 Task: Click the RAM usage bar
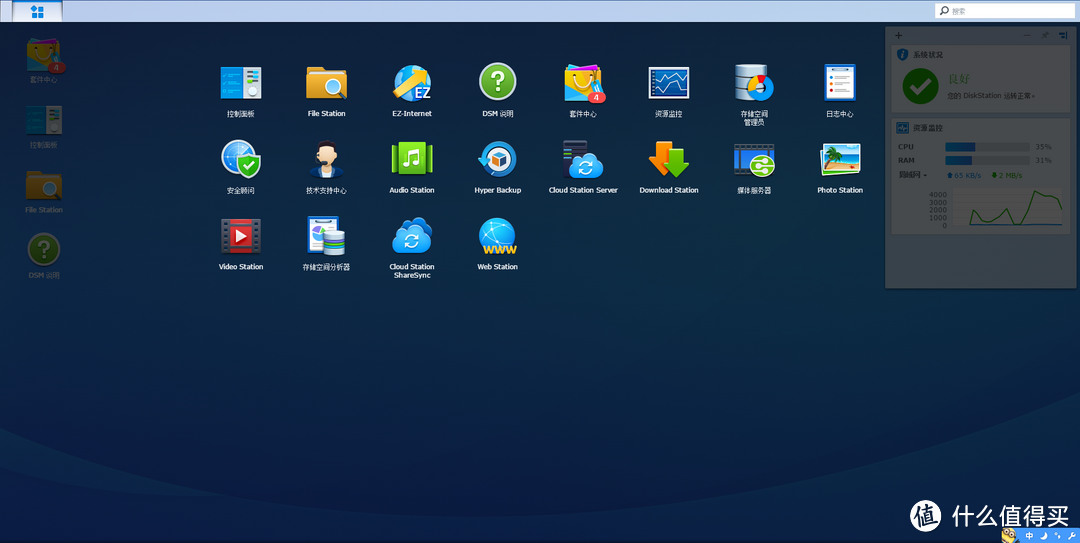[x=987, y=161]
